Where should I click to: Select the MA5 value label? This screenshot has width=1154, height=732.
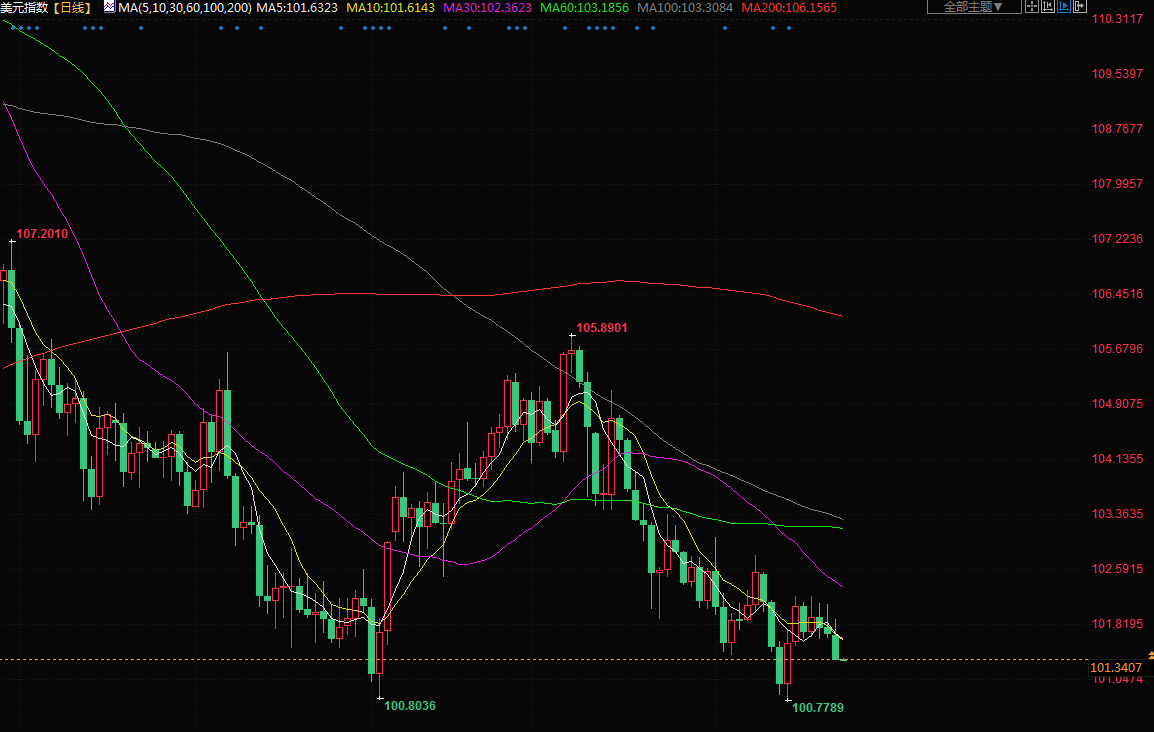click(297, 8)
